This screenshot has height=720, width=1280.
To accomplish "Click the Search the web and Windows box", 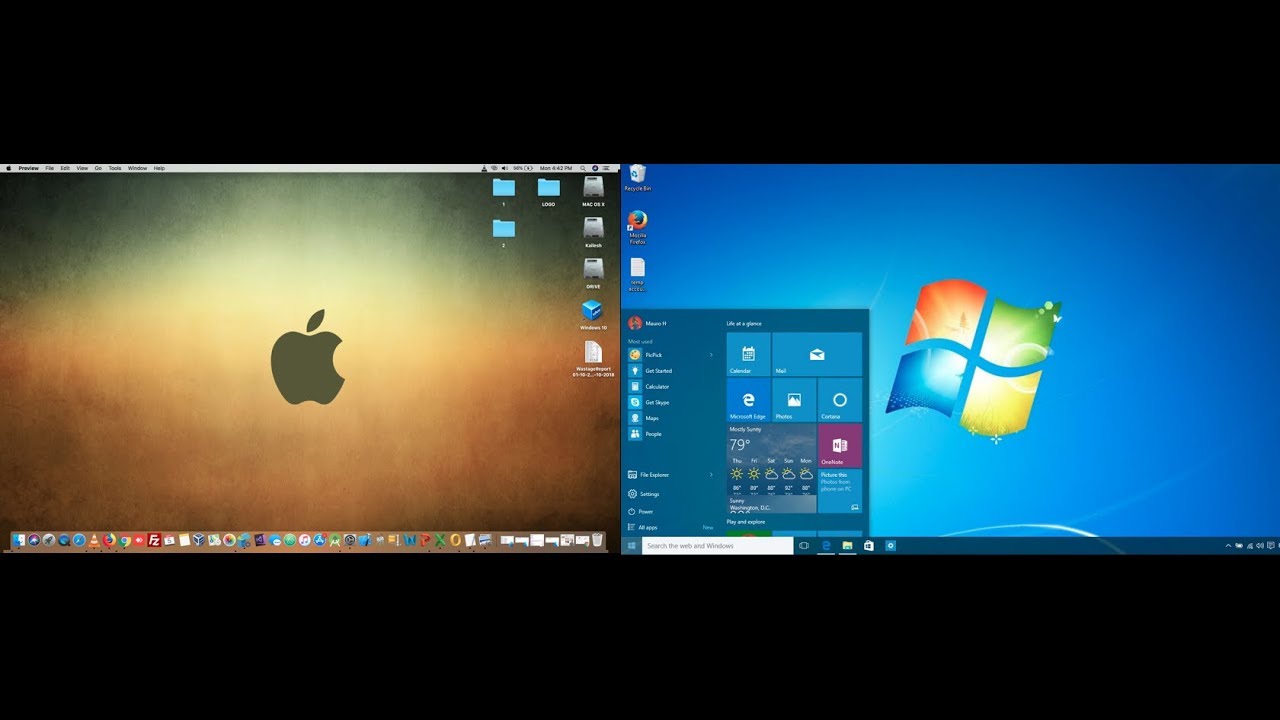I will pyautogui.click(x=718, y=546).
